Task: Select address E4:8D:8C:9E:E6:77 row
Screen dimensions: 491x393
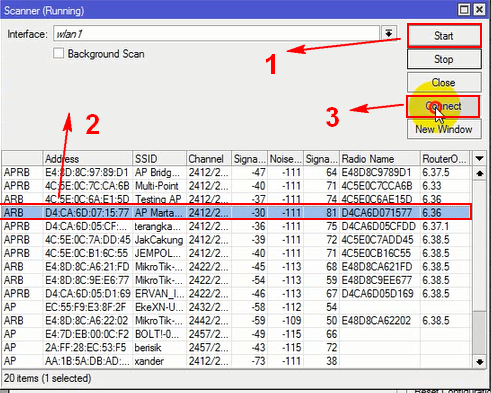Action: pos(236,280)
